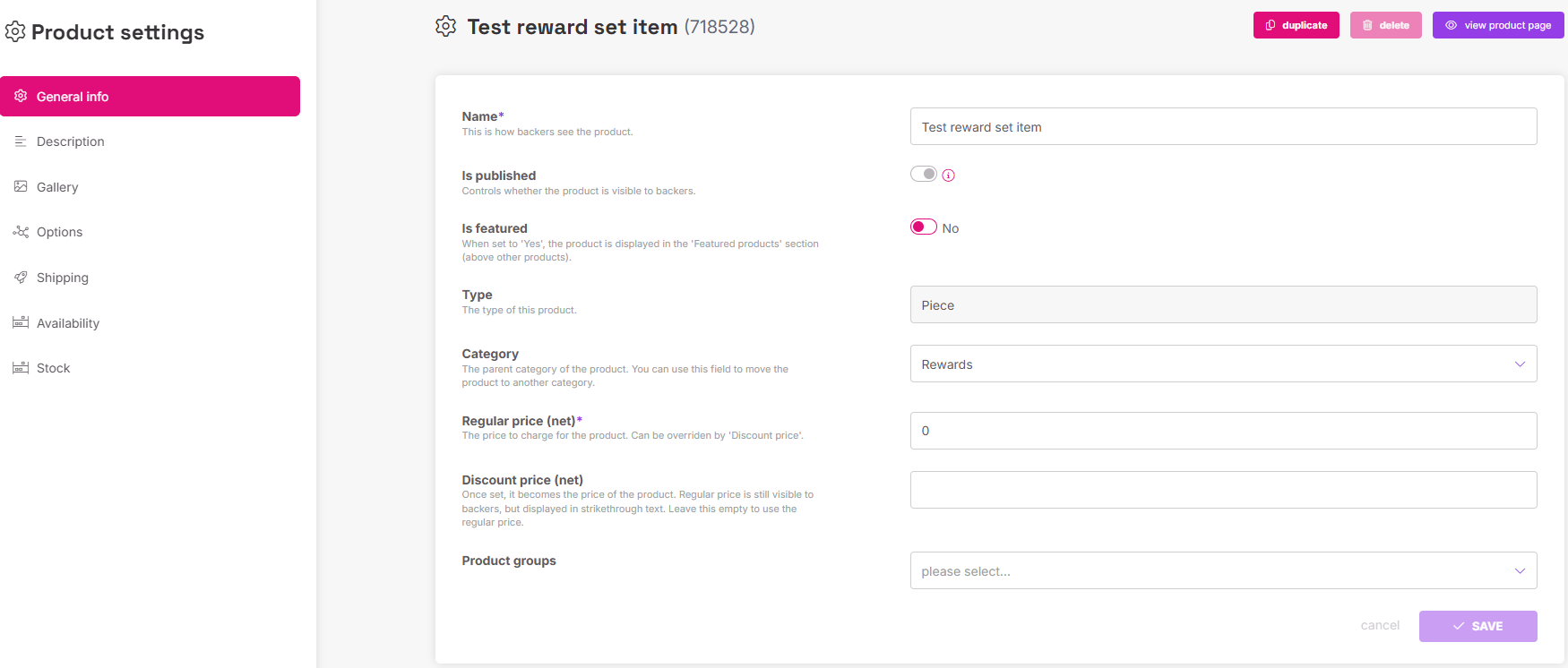
Task: Click the cancel link
Action: click(x=1380, y=625)
